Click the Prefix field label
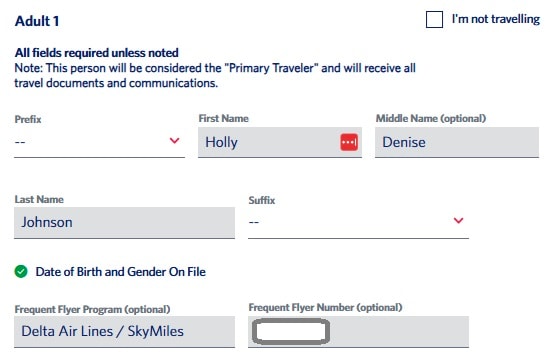This screenshot has width=552, height=362. pyautogui.click(x=28, y=119)
